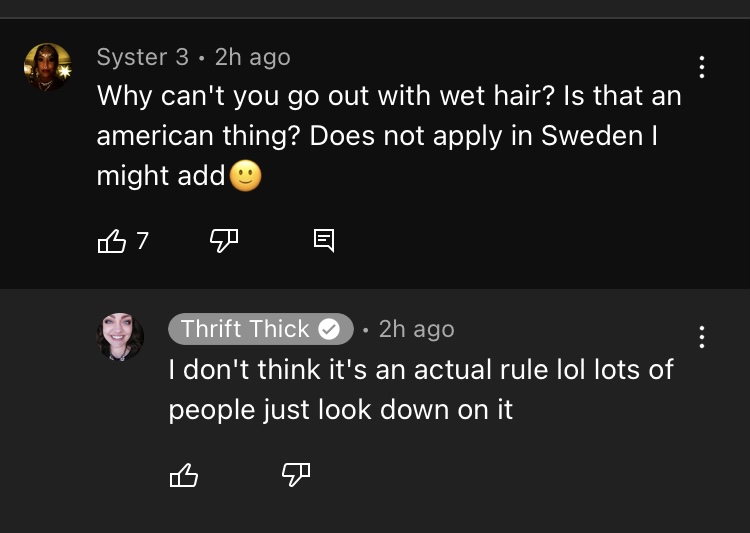Viewport: 750px width, 533px height.
Task: Click the 2h ago timestamp next to Syster 3
Action: (x=253, y=58)
